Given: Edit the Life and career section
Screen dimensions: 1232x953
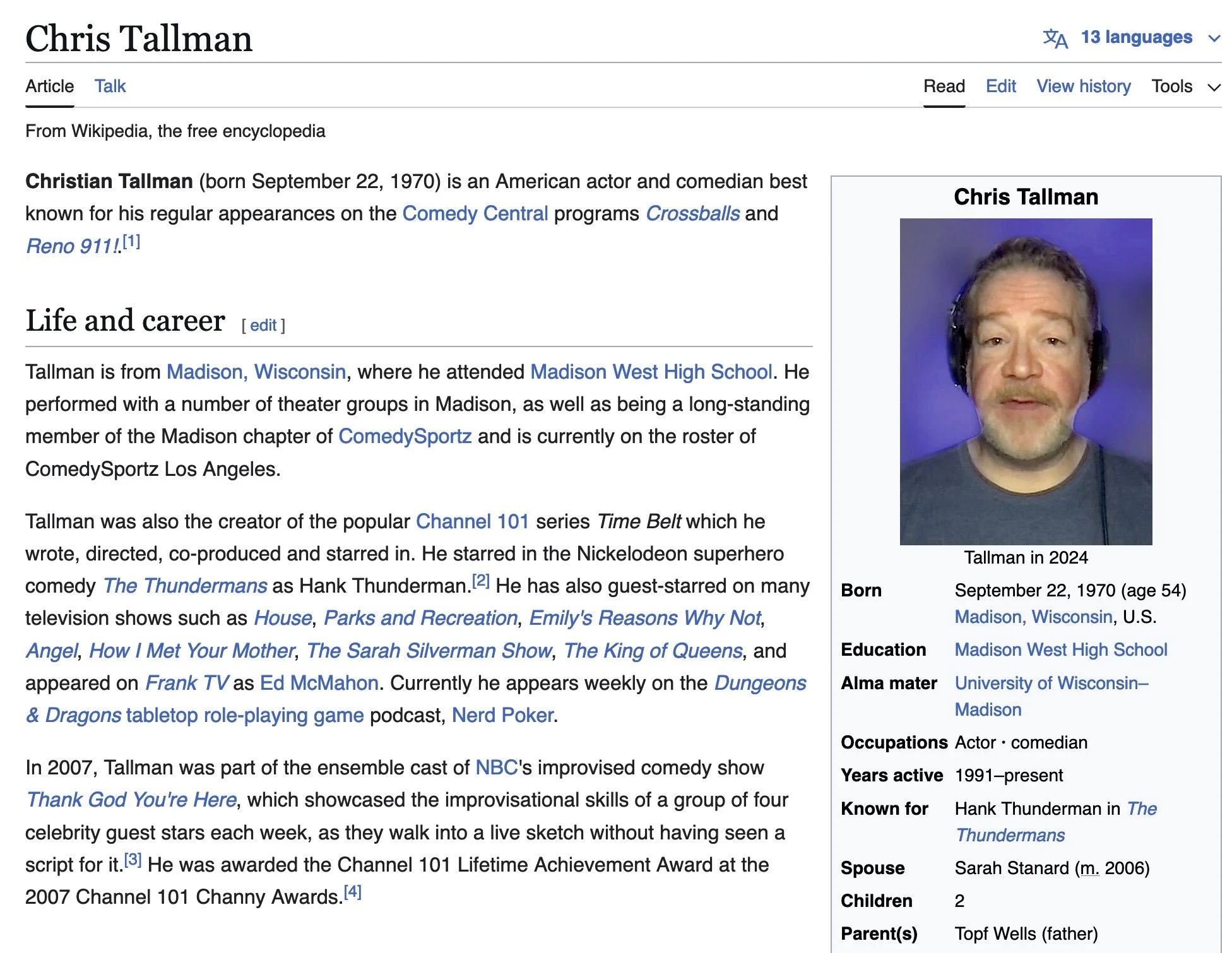Looking at the screenshot, I should pyautogui.click(x=263, y=326).
